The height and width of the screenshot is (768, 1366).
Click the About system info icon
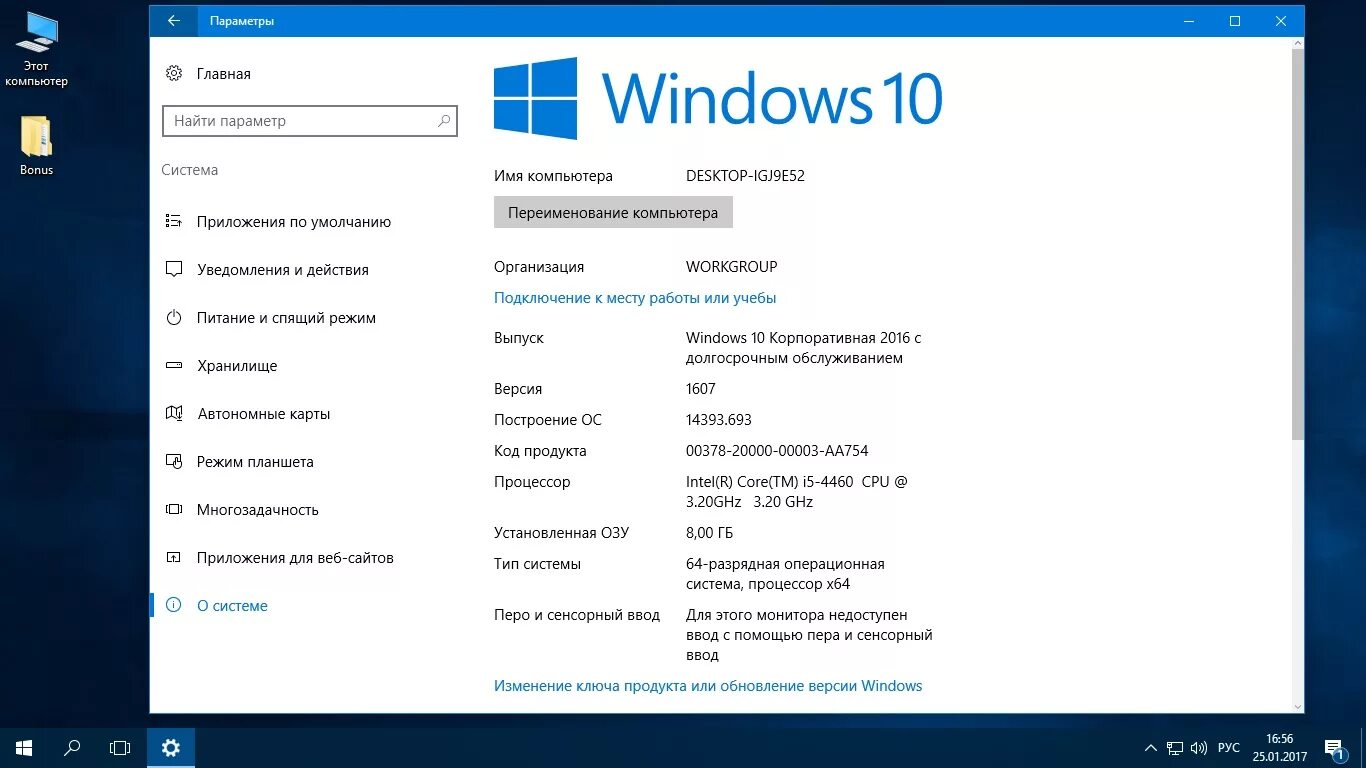point(174,605)
